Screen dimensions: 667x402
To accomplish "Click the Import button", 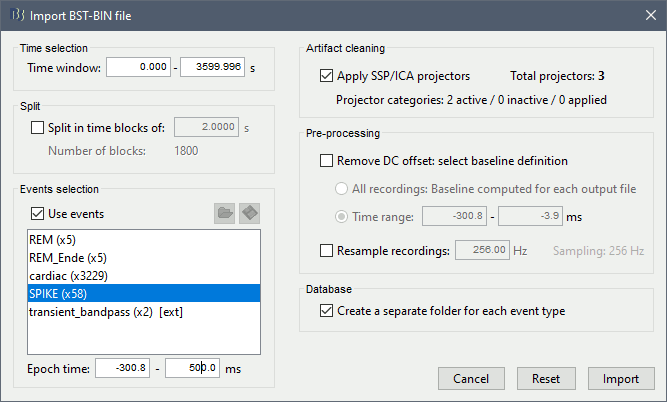I will tap(620, 380).
